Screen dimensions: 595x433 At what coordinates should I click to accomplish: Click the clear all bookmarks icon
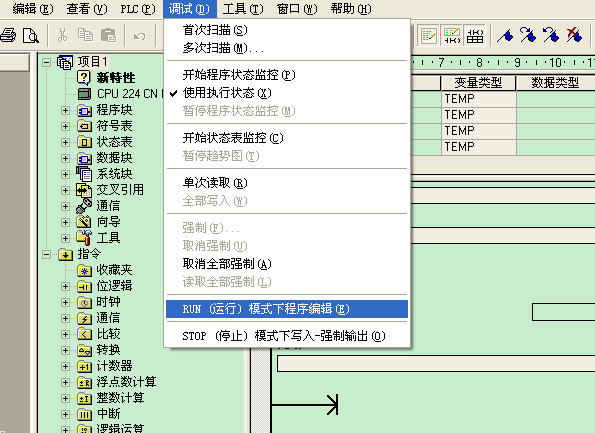[574, 35]
